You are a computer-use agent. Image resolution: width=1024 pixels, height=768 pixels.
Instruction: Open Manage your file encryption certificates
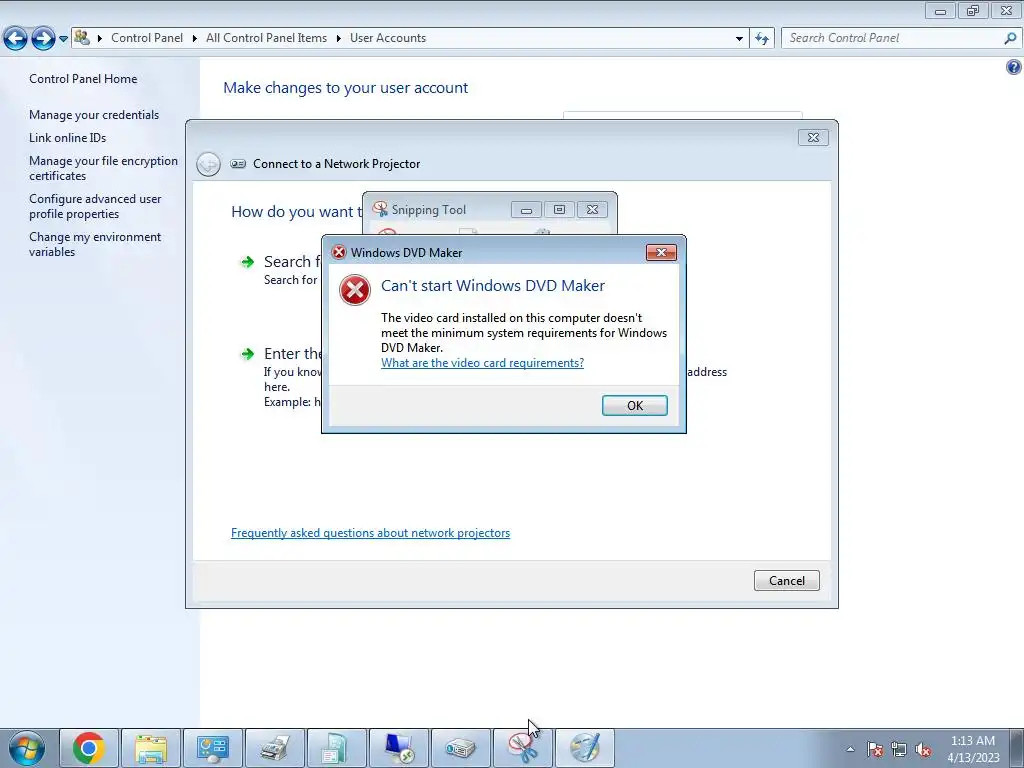[x=103, y=168]
